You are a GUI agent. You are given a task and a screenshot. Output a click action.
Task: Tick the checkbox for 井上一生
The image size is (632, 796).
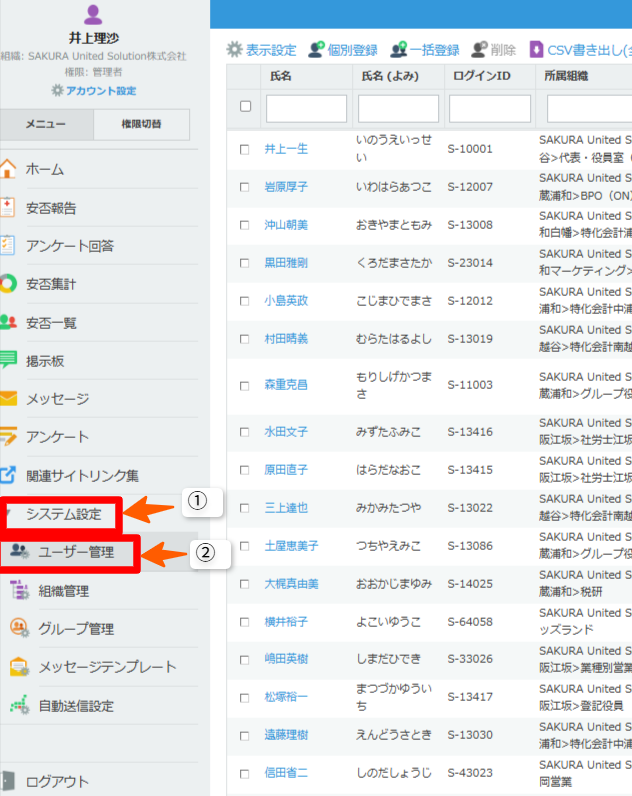(x=245, y=149)
